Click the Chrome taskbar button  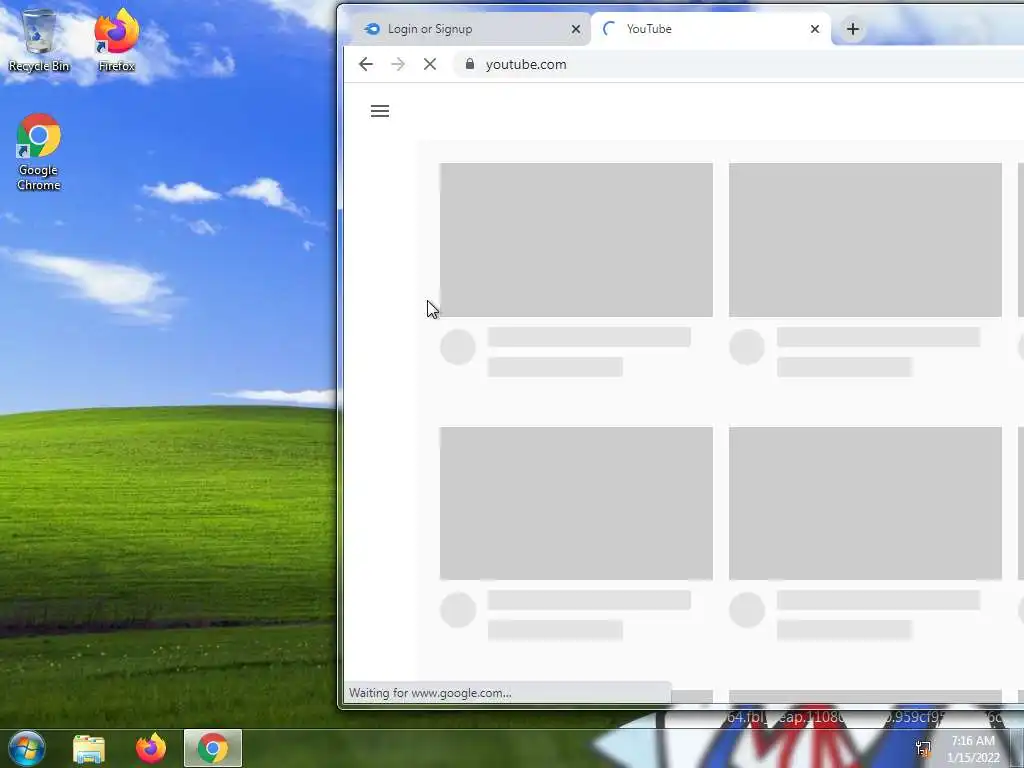pos(213,748)
